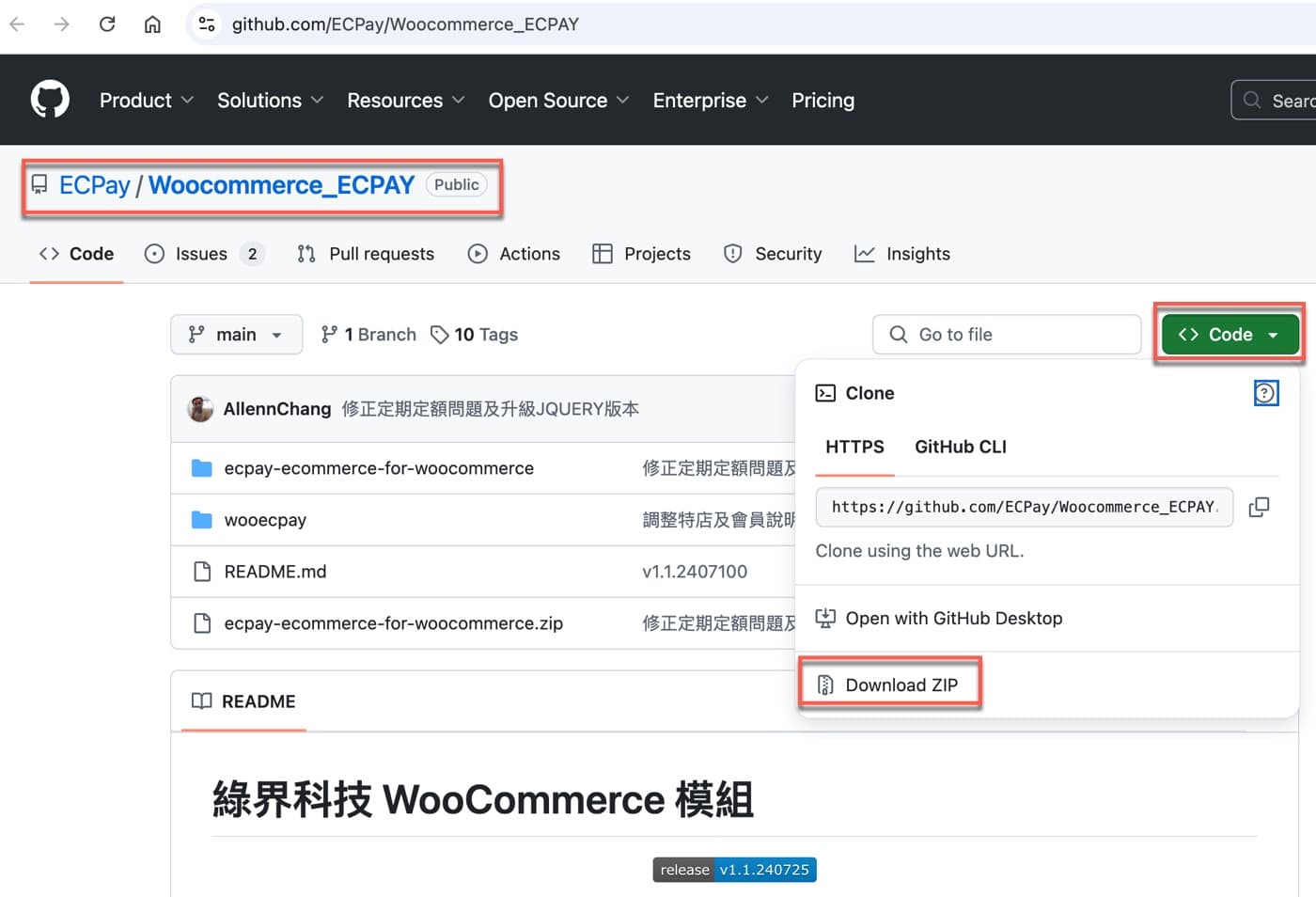
Task: Click the terminal icon next to Clone
Action: pos(825,393)
